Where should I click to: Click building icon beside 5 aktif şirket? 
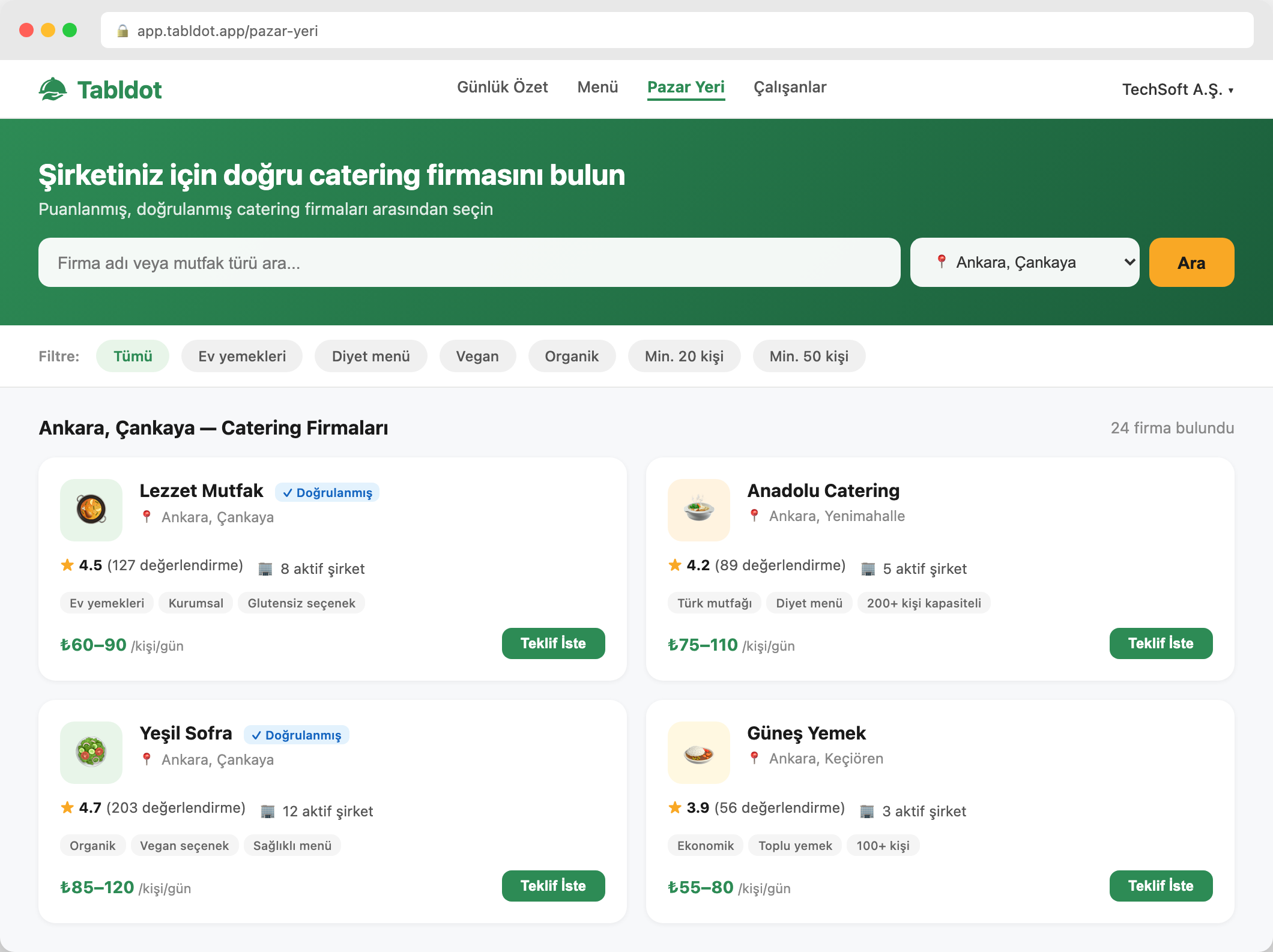pos(868,569)
